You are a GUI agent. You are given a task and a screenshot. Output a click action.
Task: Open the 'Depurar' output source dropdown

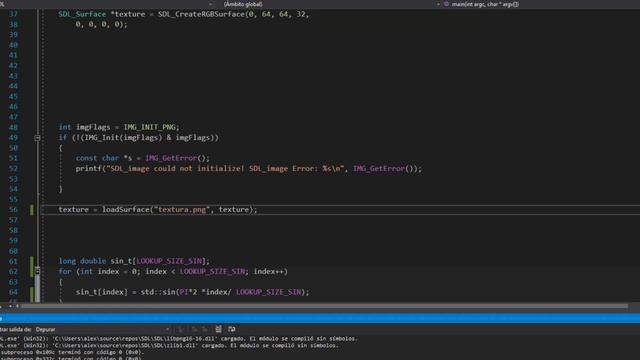click(x=102, y=329)
